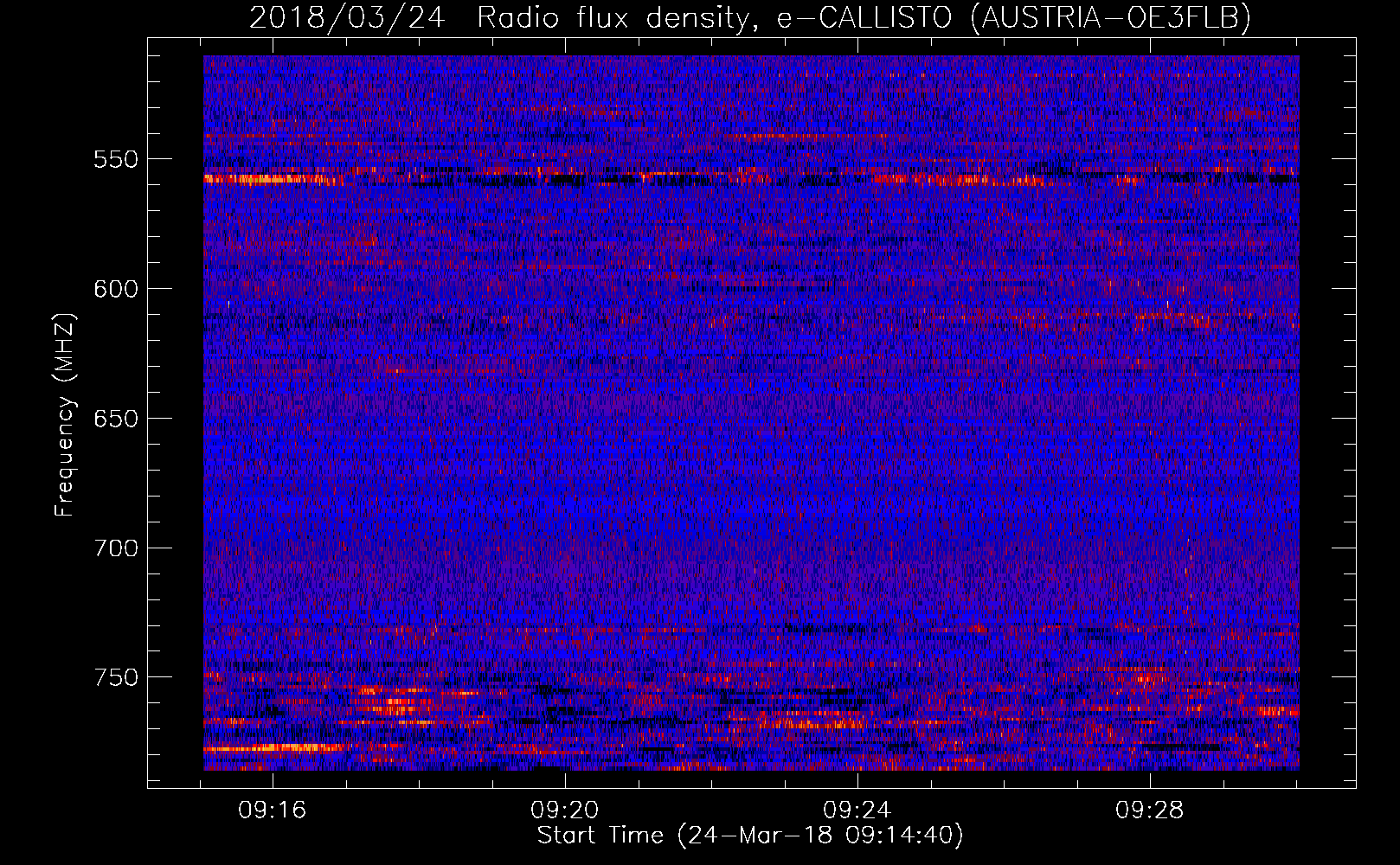Select the Start Time axis label
Image resolution: width=1400 pixels, height=865 pixels.
click(x=750, y=836)
